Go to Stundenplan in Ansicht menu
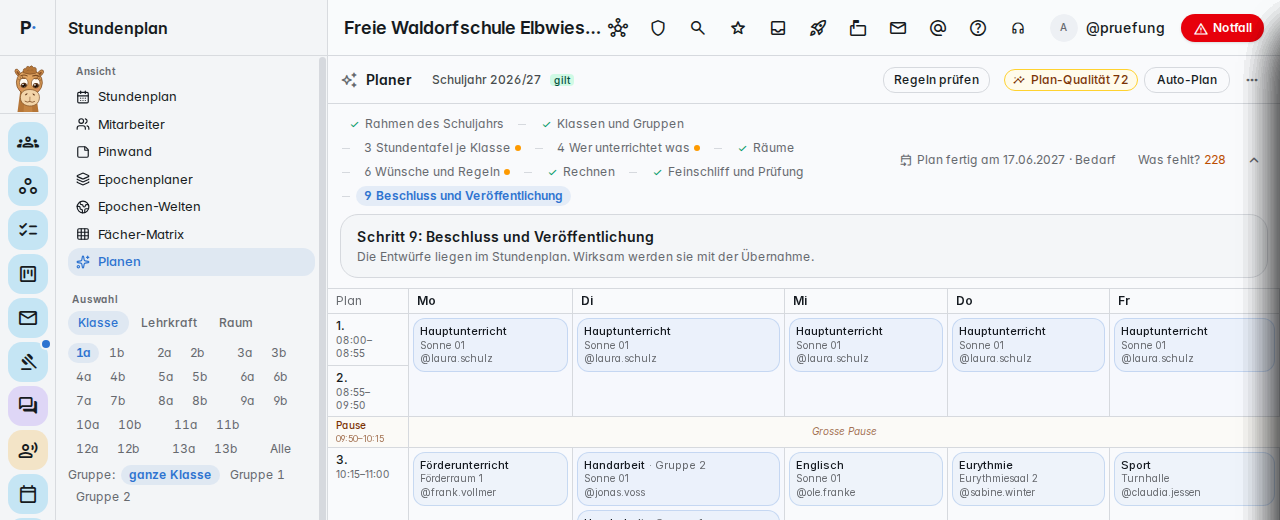Image resolution: width=1280 pixels, height=520 pixels. pos(191,97)
